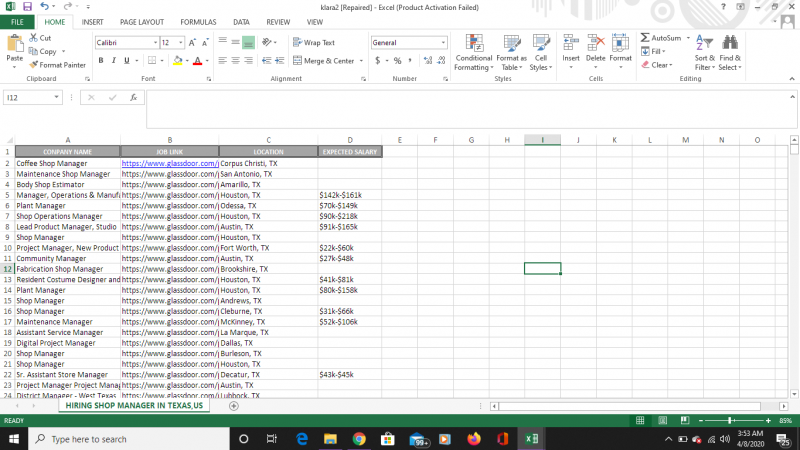Open the Calibri font name dropdown

[x=155, y=43]
